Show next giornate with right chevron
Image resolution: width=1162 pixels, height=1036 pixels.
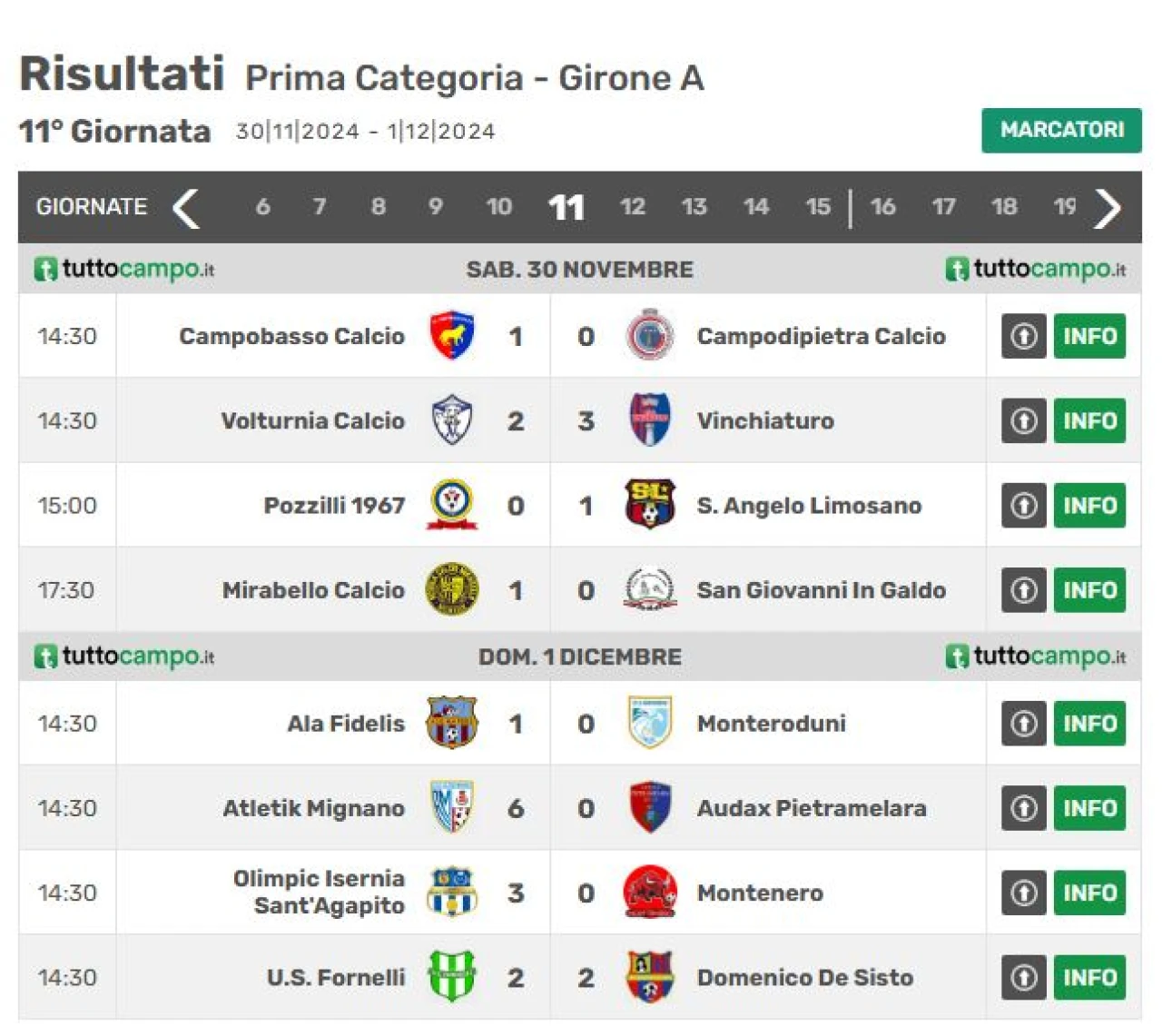click(x=1108, y=208)
